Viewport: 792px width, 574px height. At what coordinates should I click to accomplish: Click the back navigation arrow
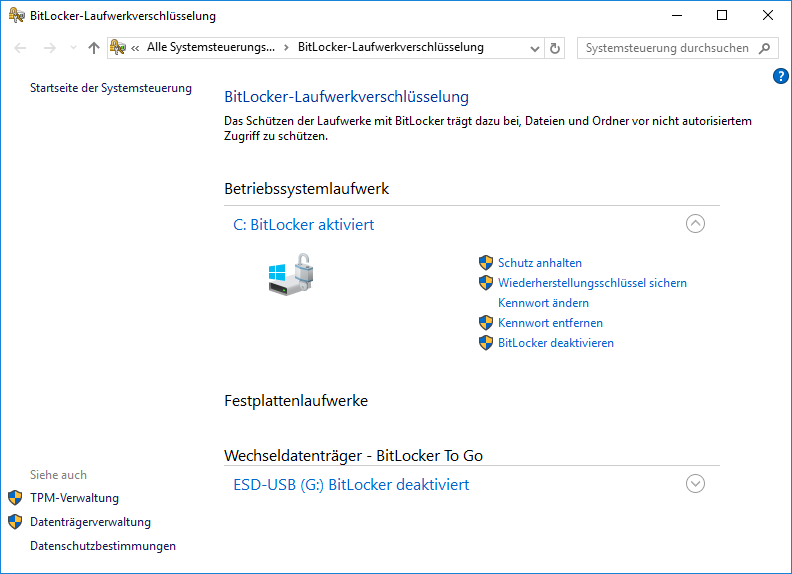click(20, 48)
